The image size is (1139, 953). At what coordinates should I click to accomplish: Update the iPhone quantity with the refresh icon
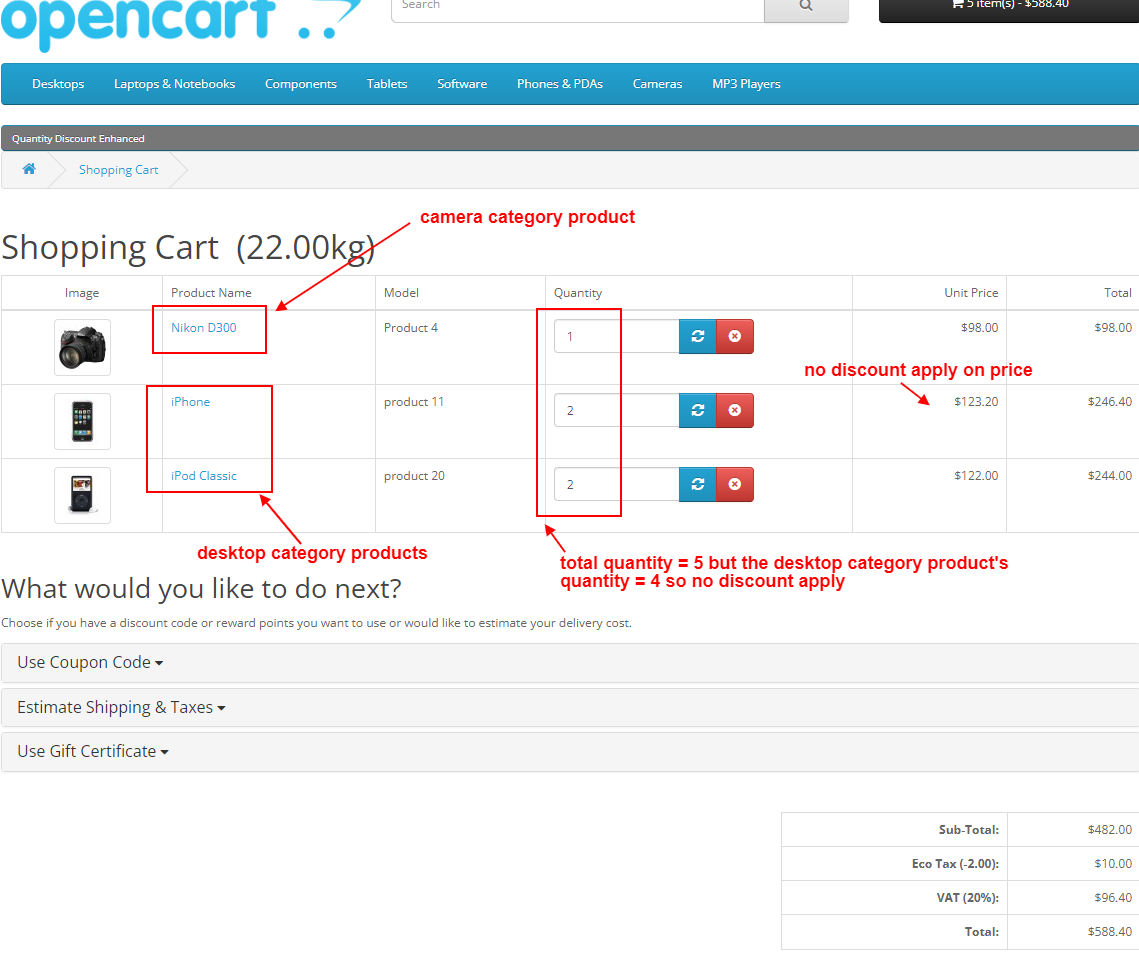click(697, 410)
